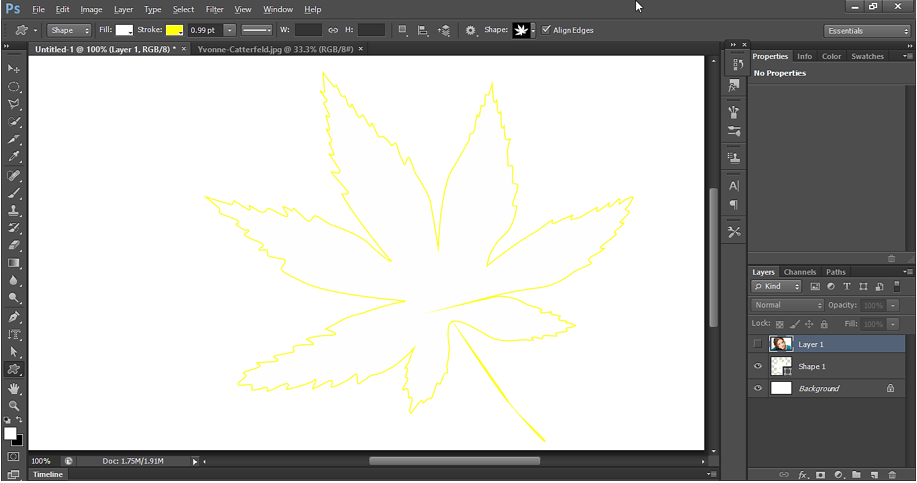Open the Timeline panel
Viewport: 917px width, 483px height.
click(x=48, y=474)
